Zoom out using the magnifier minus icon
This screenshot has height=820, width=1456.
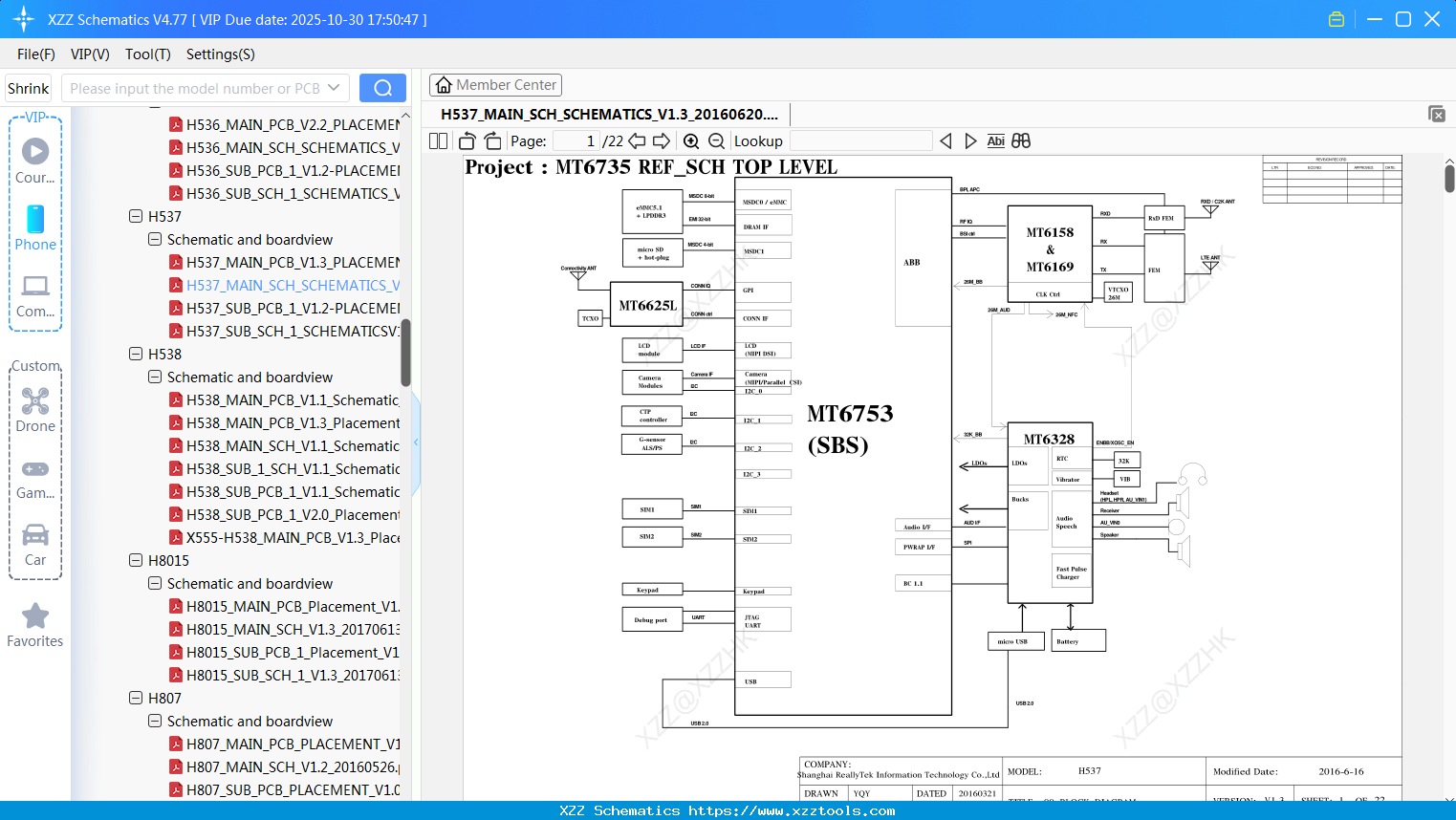click(x=716, y=140)
